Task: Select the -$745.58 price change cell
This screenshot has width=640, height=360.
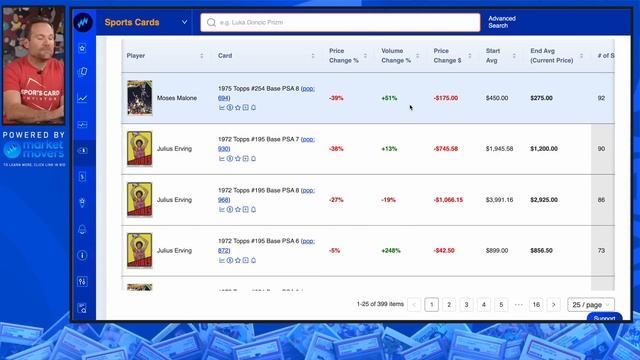Action: click(446, 149)
